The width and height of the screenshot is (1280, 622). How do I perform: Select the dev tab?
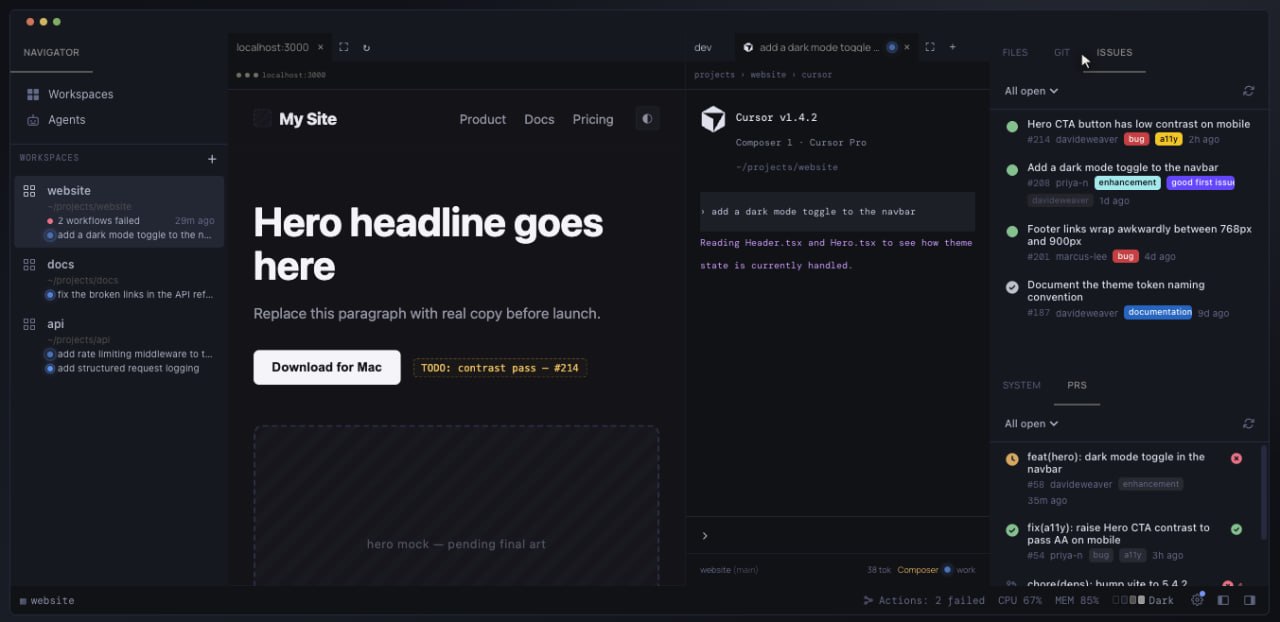click(x=703, y=47)
